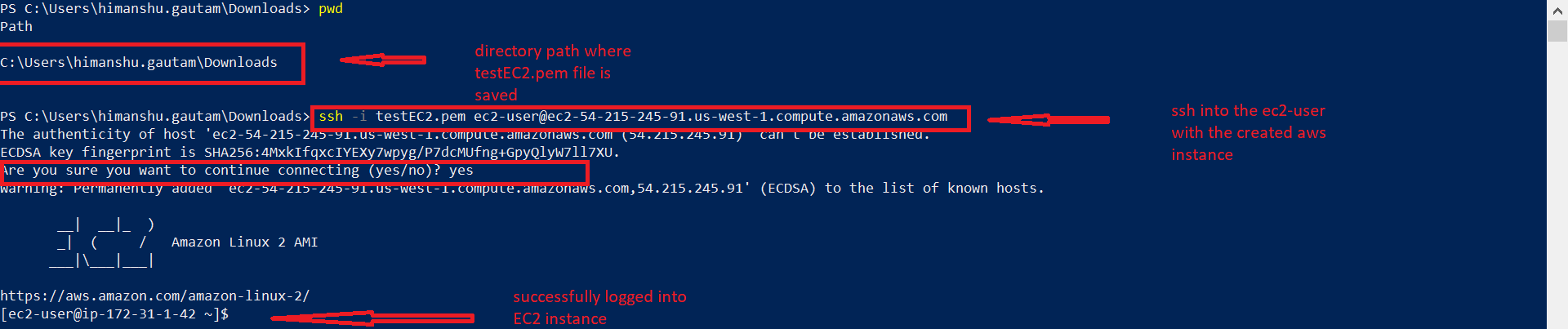Click the vertical scrollbar thumb

pyautogui.click(x=1557, y=31)
